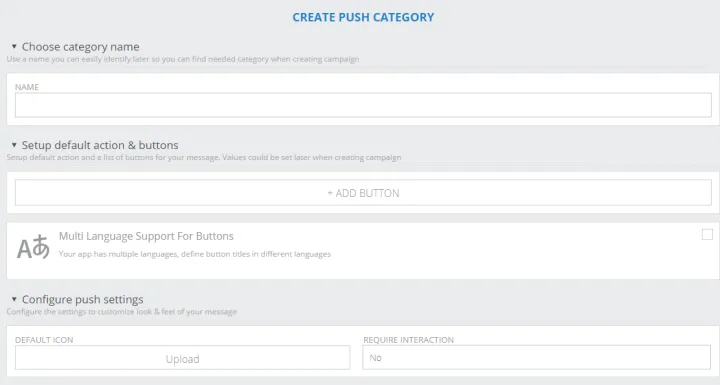Click Upload for the default icon
The height and width of the screenshot is (385, 720).
coord(182,358)
